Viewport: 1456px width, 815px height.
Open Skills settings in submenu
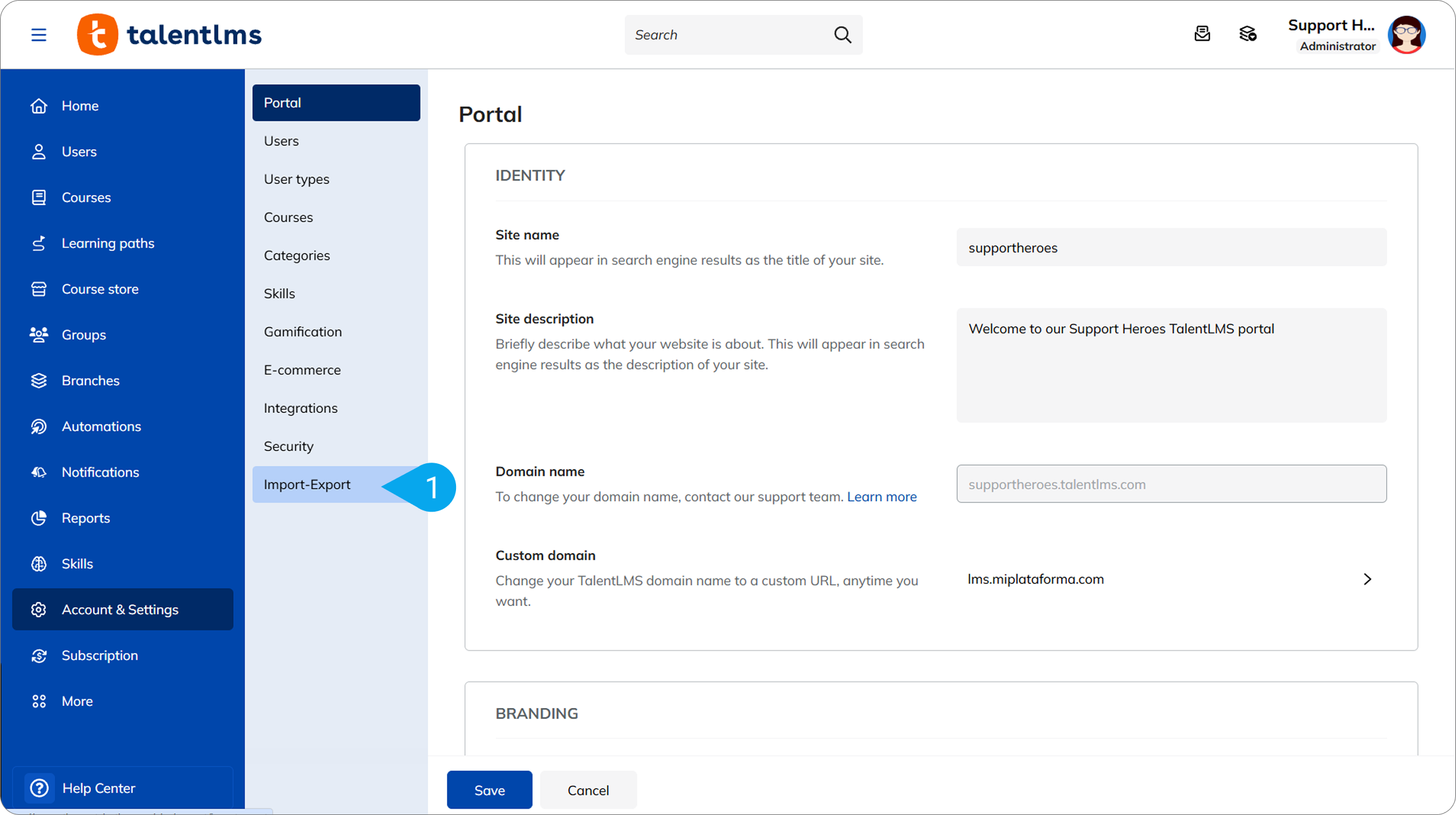pyautogui.click(x=336, y=294)
